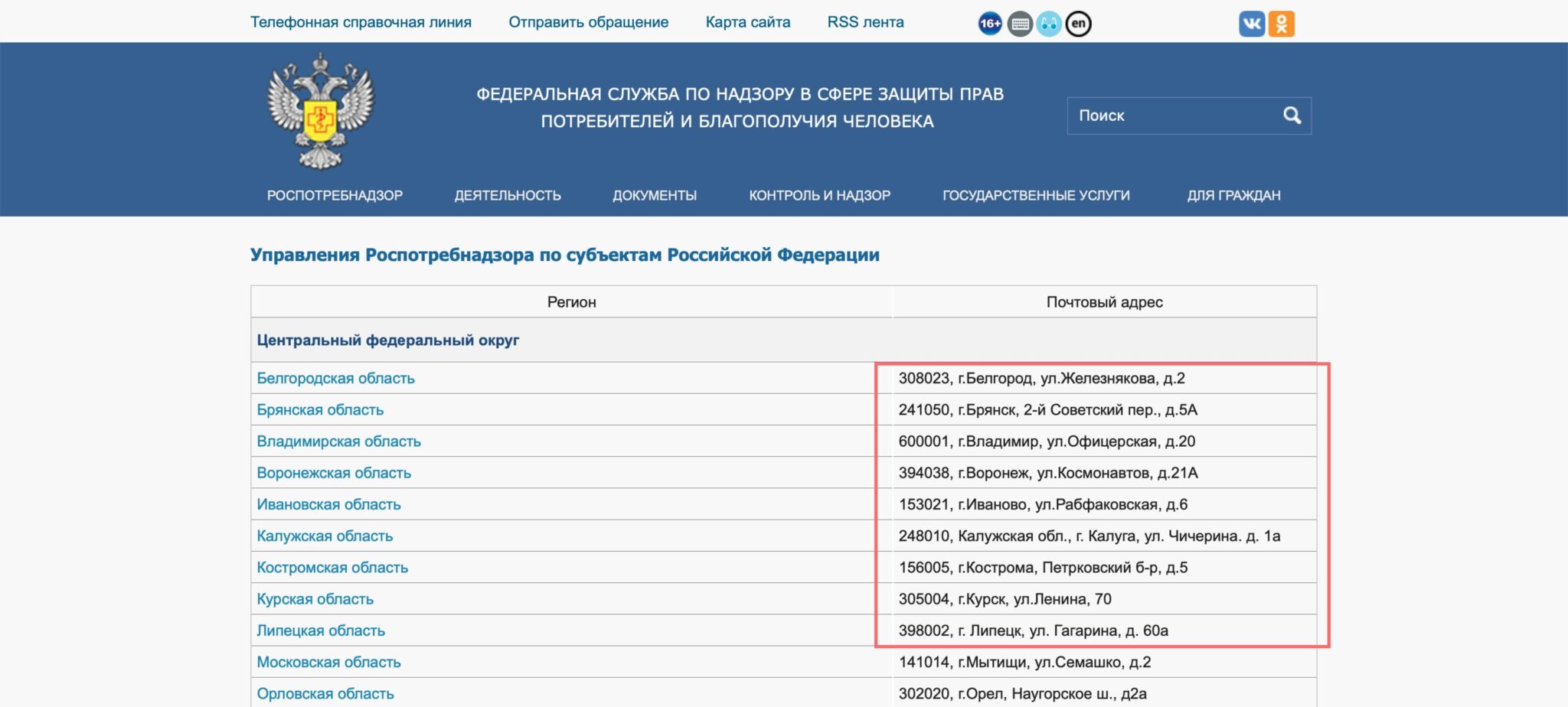Image resolution: width=1568 pixels, height=707 pixels.
Task: Open Орловская область link
Action: click(325, 693)
